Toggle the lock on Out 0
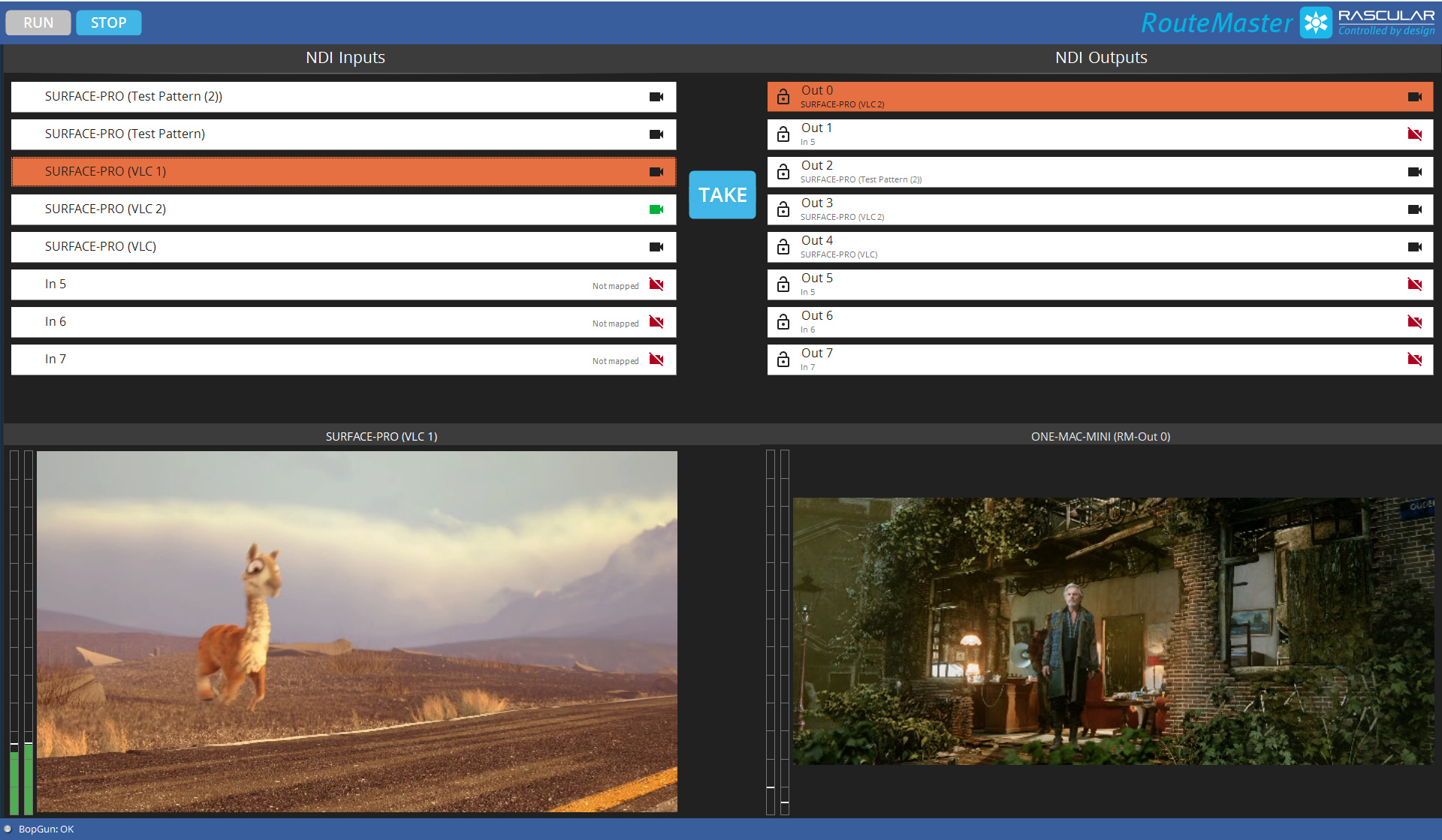The width and height of the screenshot is (1442, 840). (x=783, y=97)
